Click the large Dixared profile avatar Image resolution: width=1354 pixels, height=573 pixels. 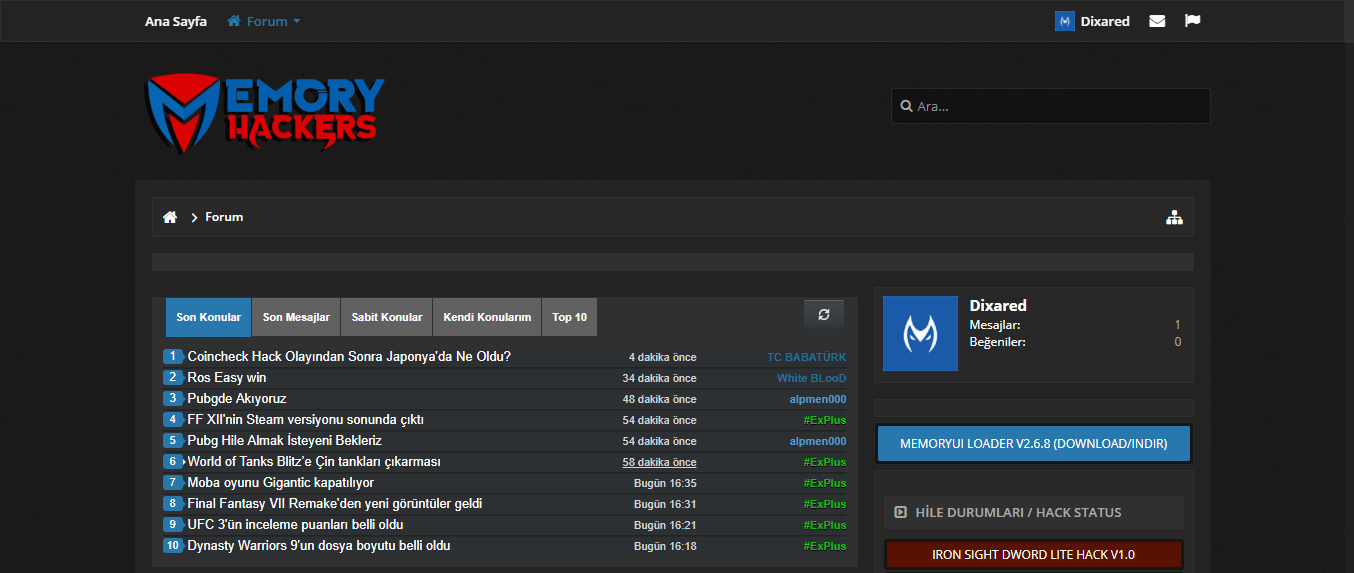click(x=920, y=333)
